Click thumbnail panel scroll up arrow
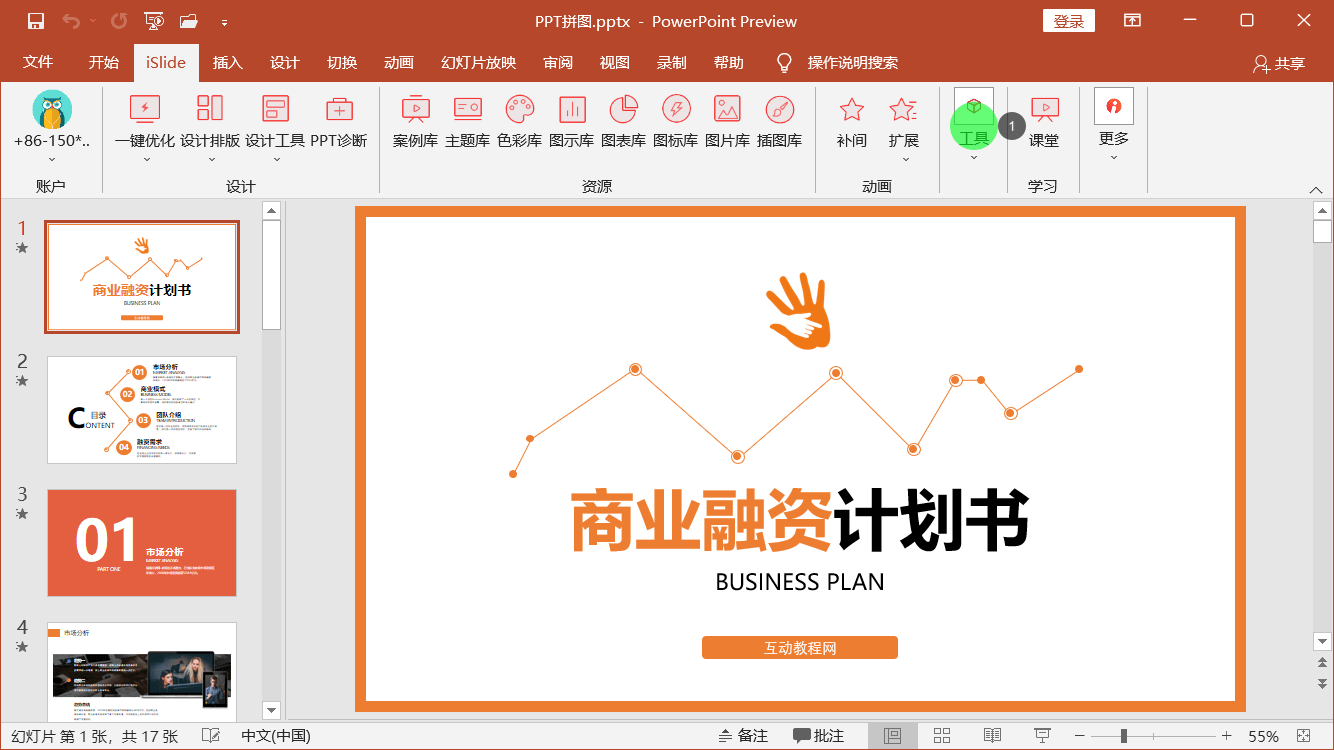 coord(271,210)
